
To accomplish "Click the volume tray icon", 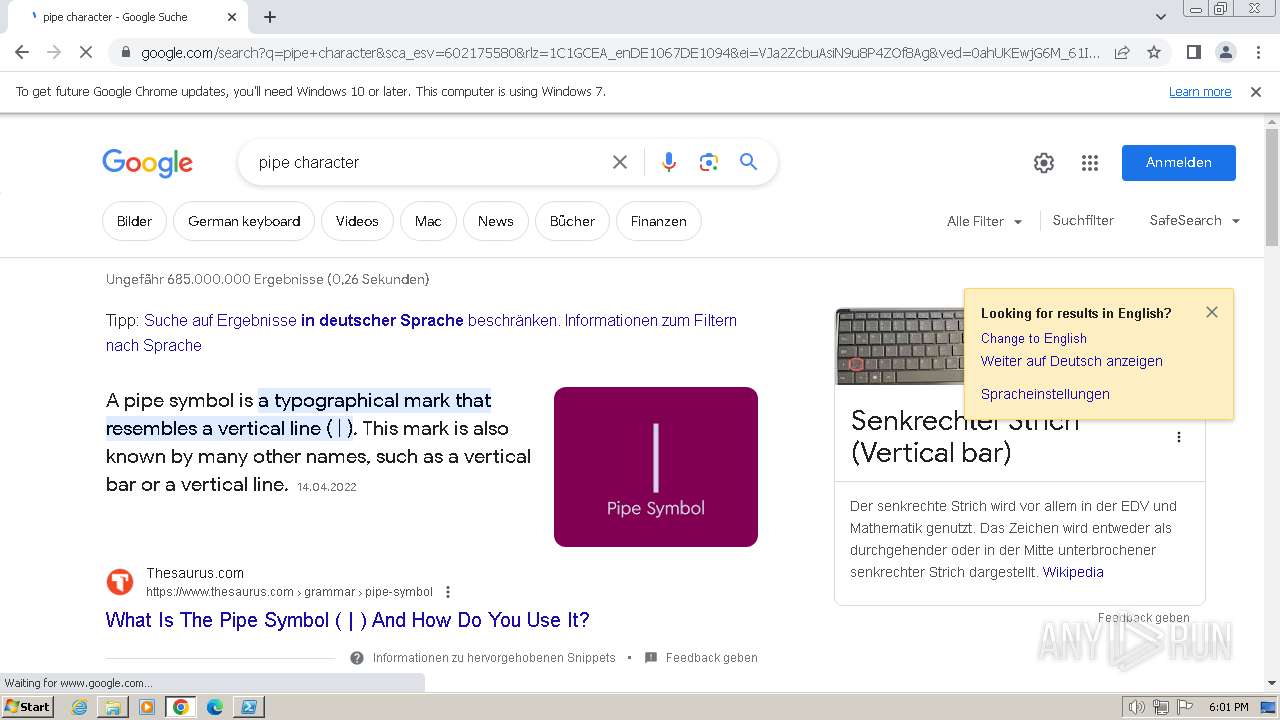I will (1138, 707).
